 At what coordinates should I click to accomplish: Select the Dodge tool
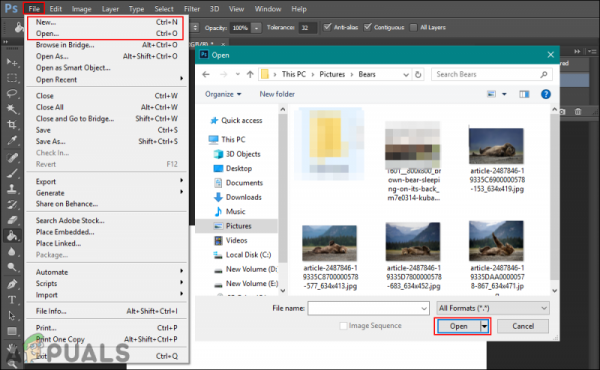point(12,267)
